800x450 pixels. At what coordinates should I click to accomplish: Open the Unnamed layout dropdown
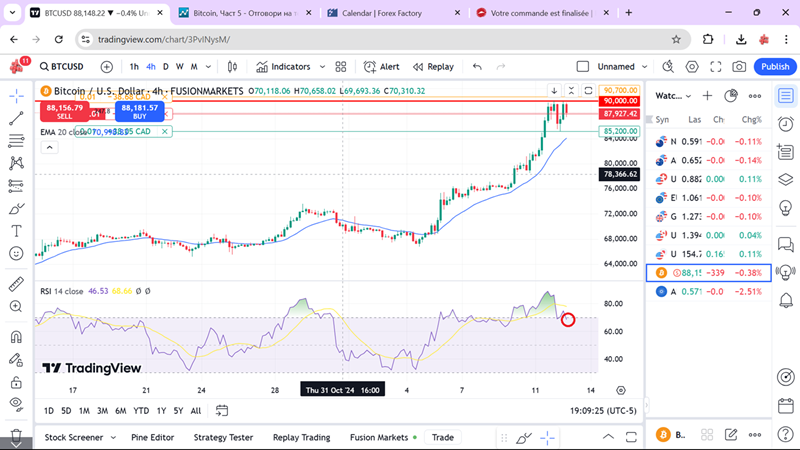(x=622, y=67)
